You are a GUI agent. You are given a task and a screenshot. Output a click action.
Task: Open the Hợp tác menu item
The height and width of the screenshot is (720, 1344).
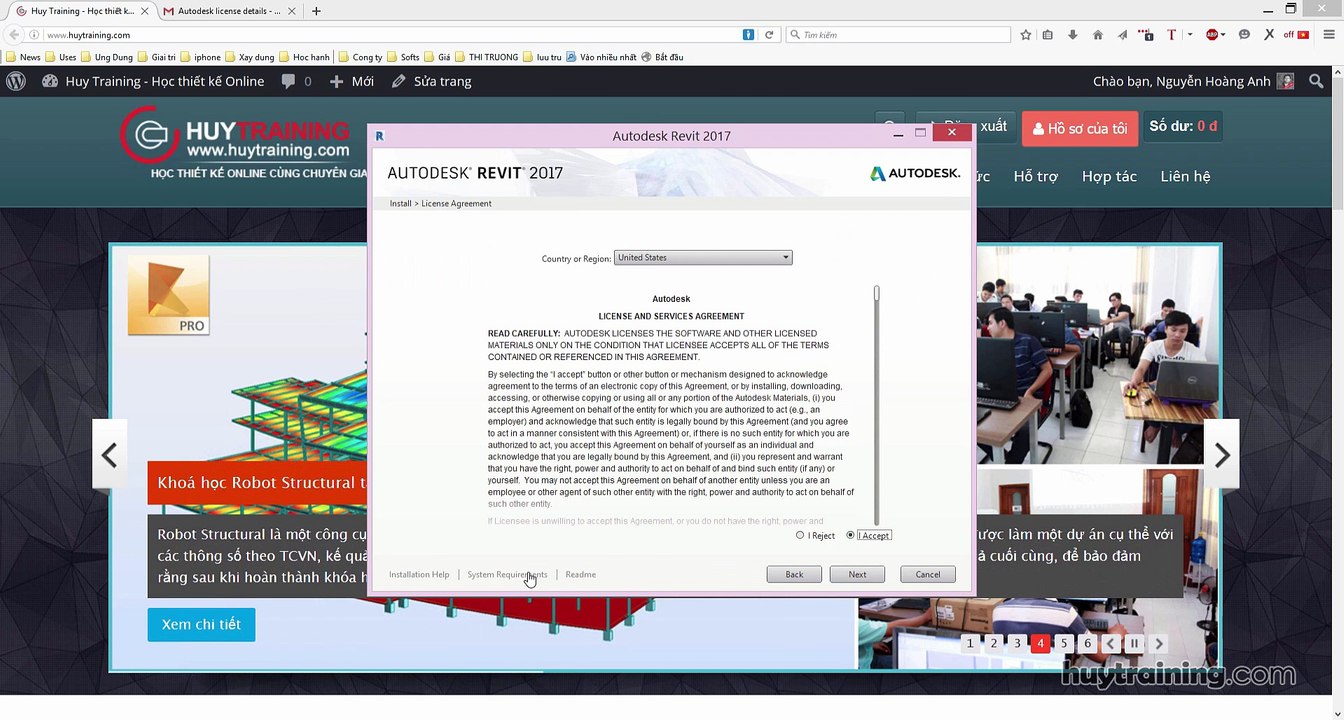coord(1109,176)
